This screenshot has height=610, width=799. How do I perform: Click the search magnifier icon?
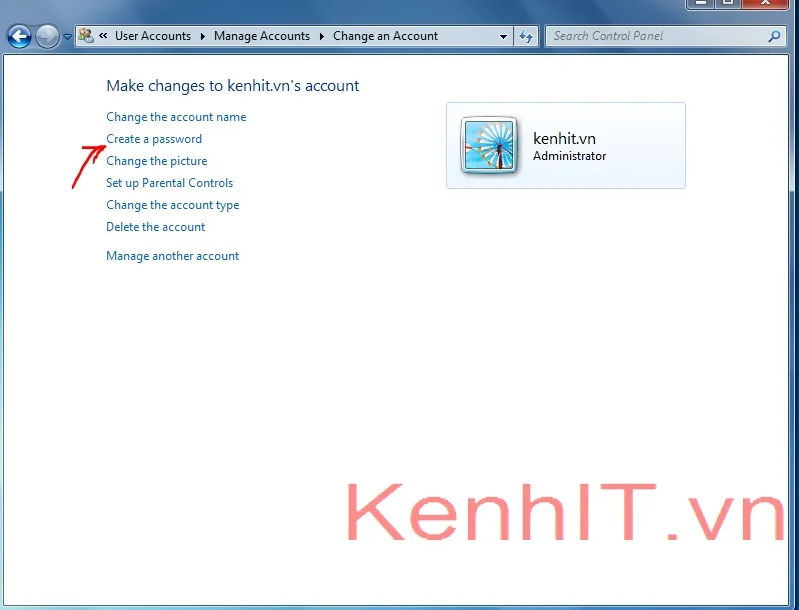[774, 36]
